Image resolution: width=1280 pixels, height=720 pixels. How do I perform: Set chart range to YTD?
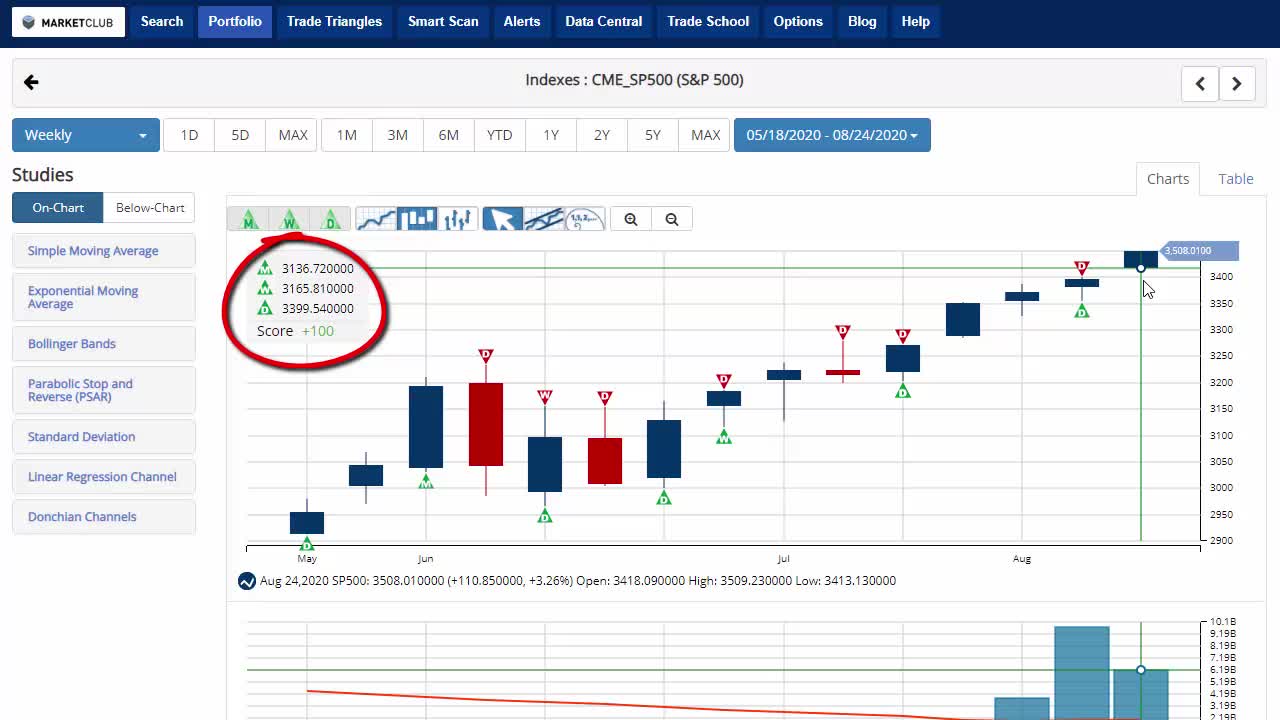click(500, 135)
